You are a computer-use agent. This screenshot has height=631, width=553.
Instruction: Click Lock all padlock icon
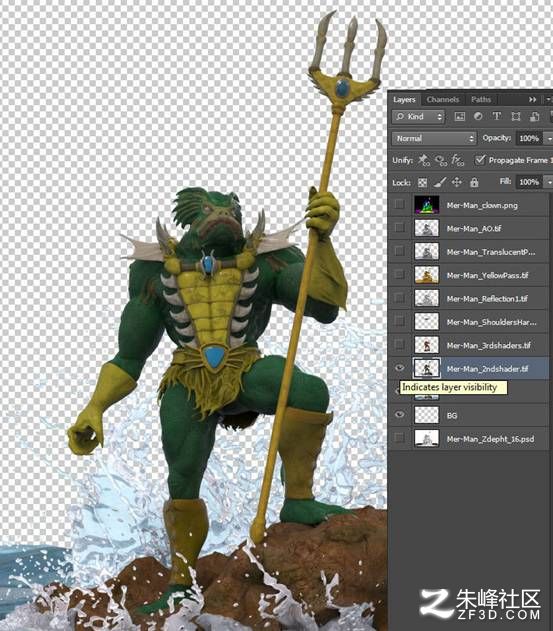tap(474, 182)
